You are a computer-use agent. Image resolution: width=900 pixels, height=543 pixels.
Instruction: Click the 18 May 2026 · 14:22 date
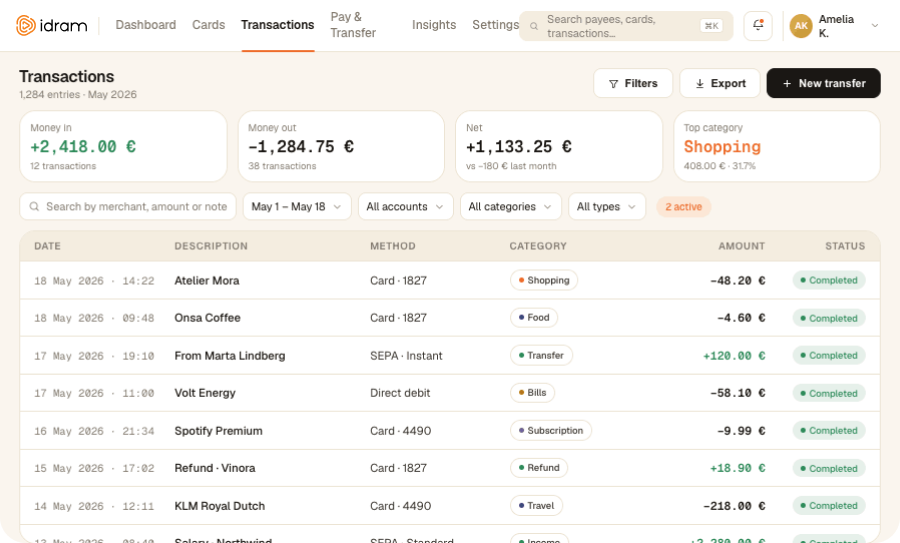[94, 281]
